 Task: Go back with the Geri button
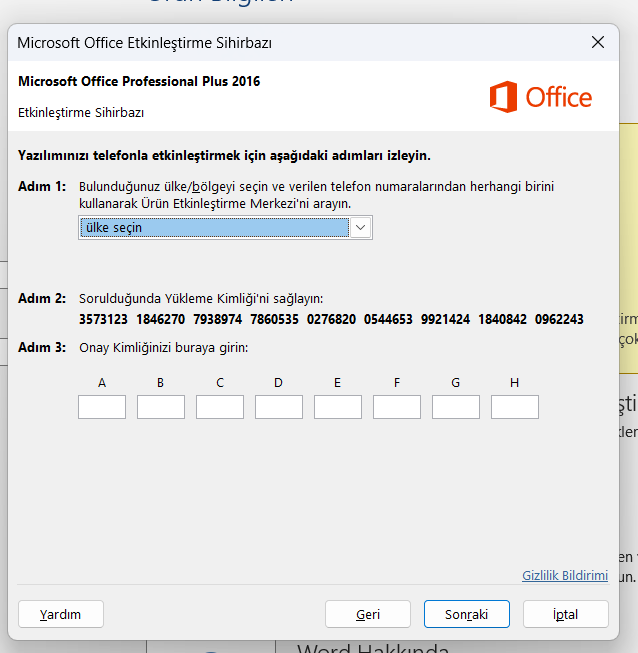368,614
